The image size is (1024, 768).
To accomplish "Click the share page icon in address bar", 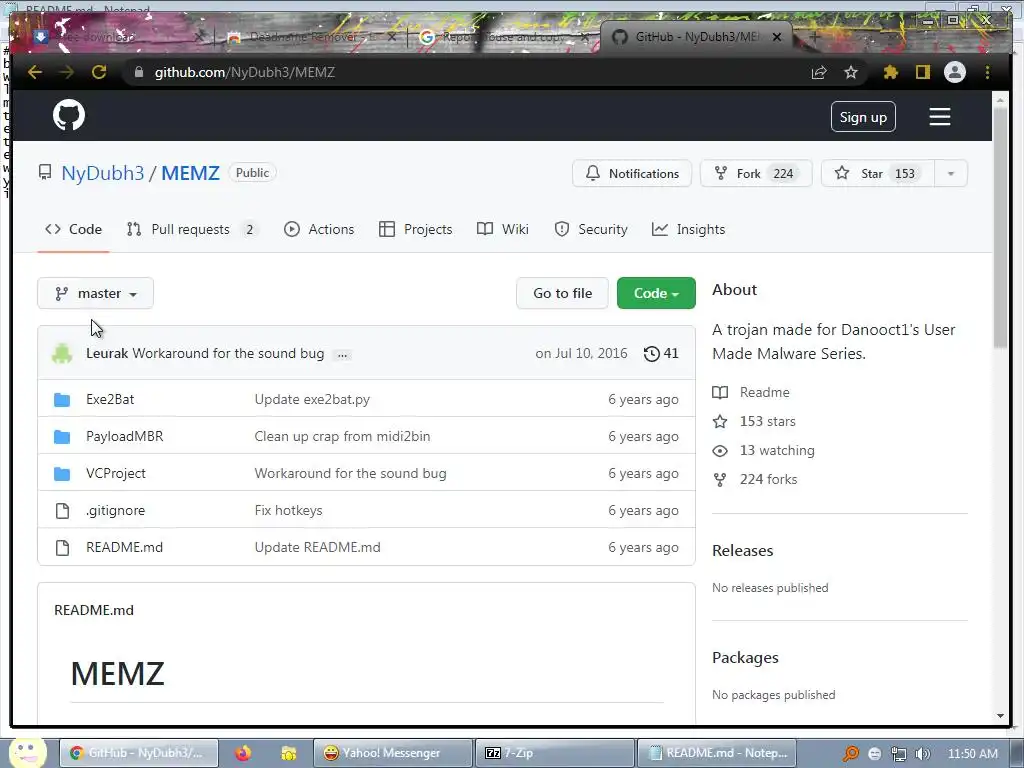I will pyautogui.click(x=819, y=72).
